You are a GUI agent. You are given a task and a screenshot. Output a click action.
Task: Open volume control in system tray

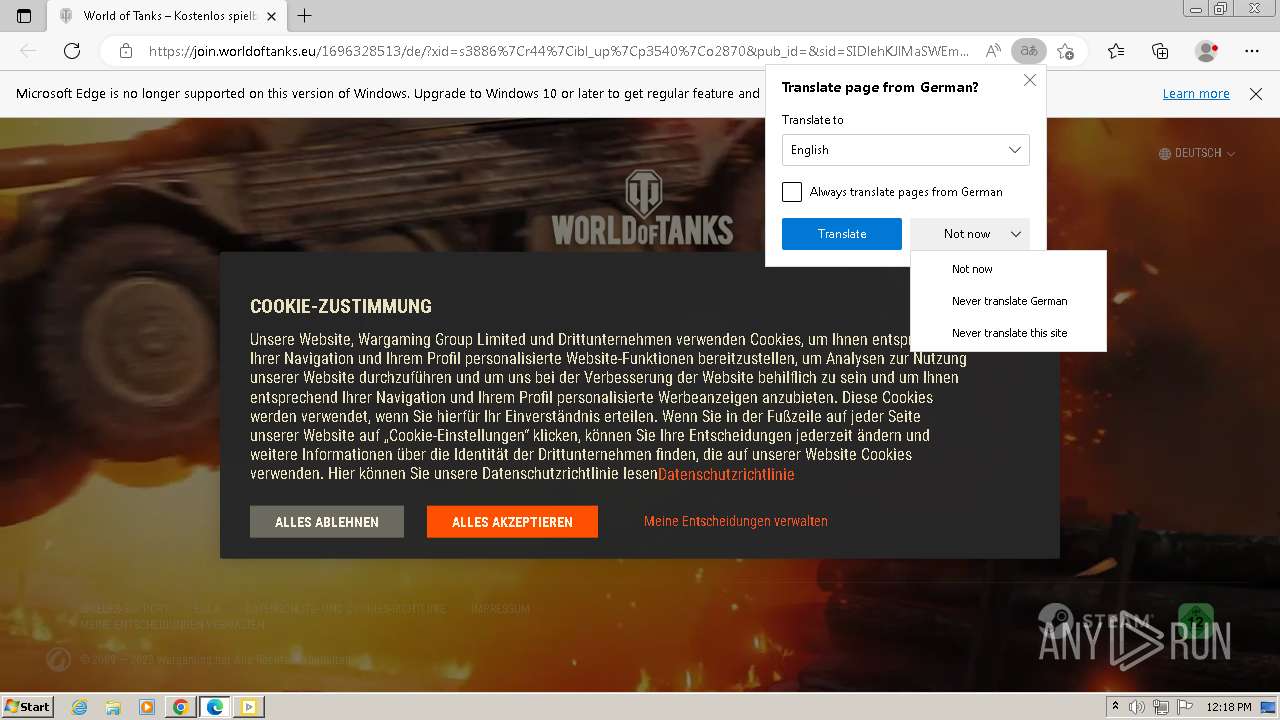1137,707
